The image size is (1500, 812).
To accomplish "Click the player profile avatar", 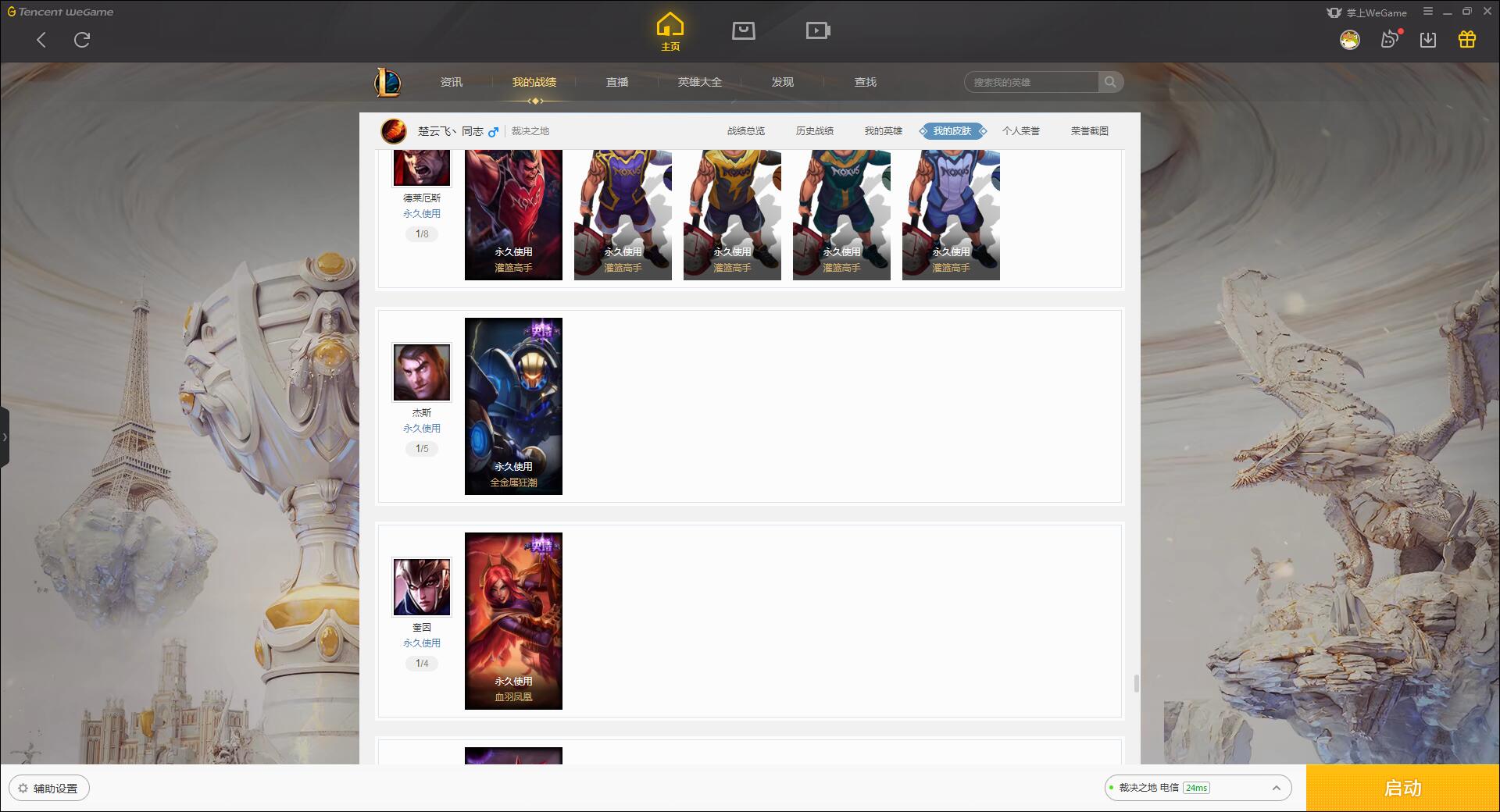I will point(394,131).
